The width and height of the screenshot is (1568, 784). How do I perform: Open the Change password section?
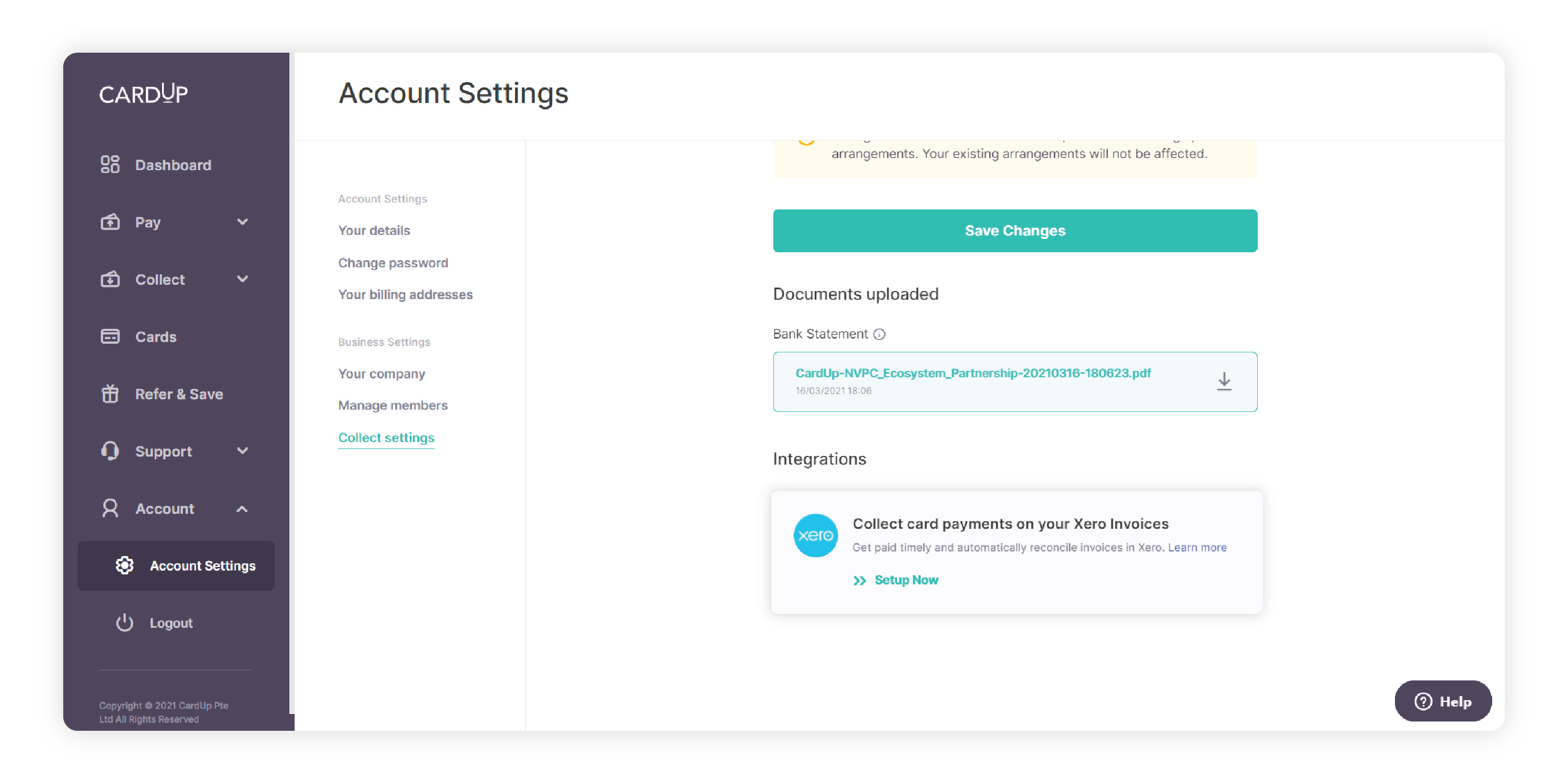coord(393,262)
